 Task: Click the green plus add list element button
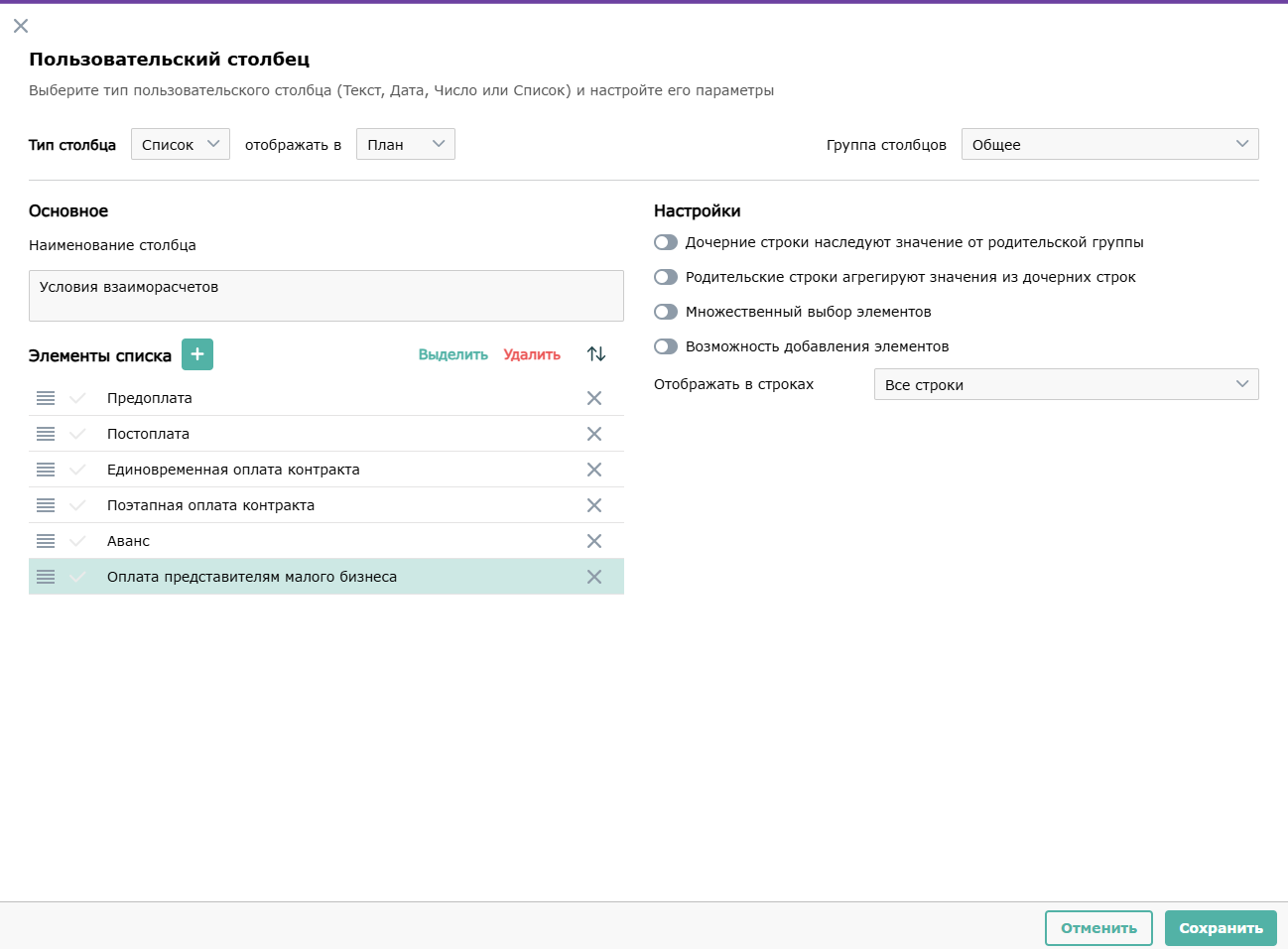coord(197,354)
